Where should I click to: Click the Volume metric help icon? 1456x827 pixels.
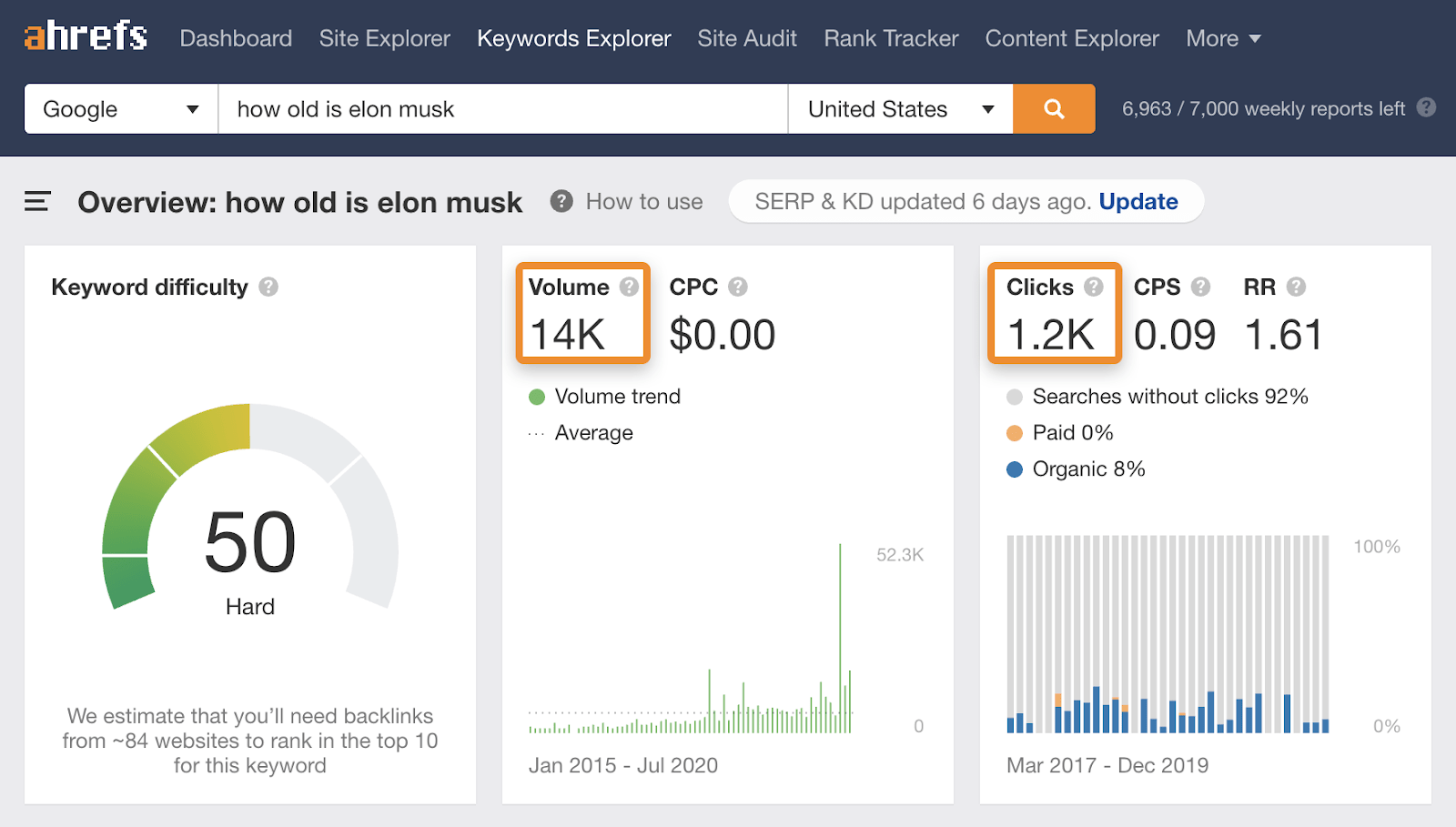coord(628,286)
